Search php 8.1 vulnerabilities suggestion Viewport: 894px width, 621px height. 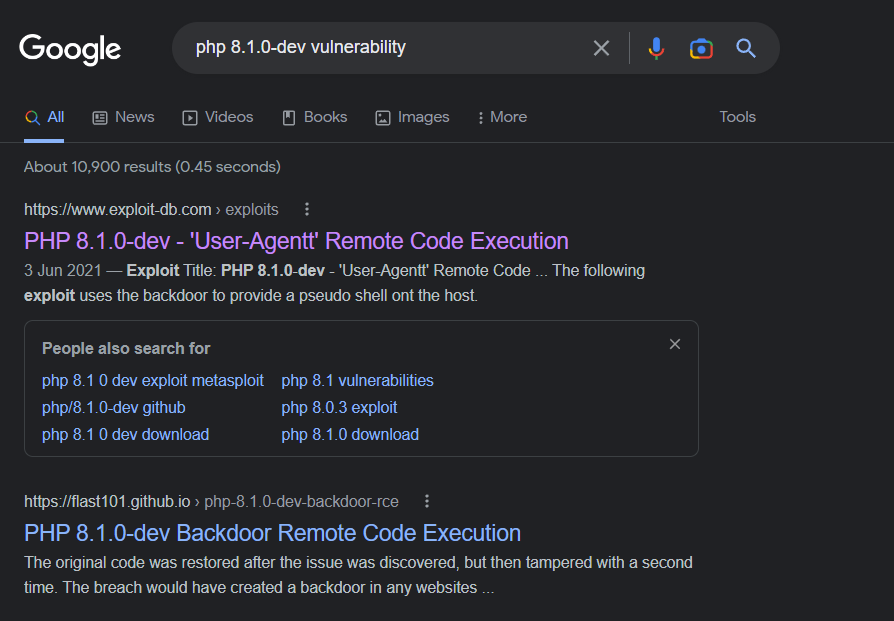pyautogui.click(x=357, y=380)
